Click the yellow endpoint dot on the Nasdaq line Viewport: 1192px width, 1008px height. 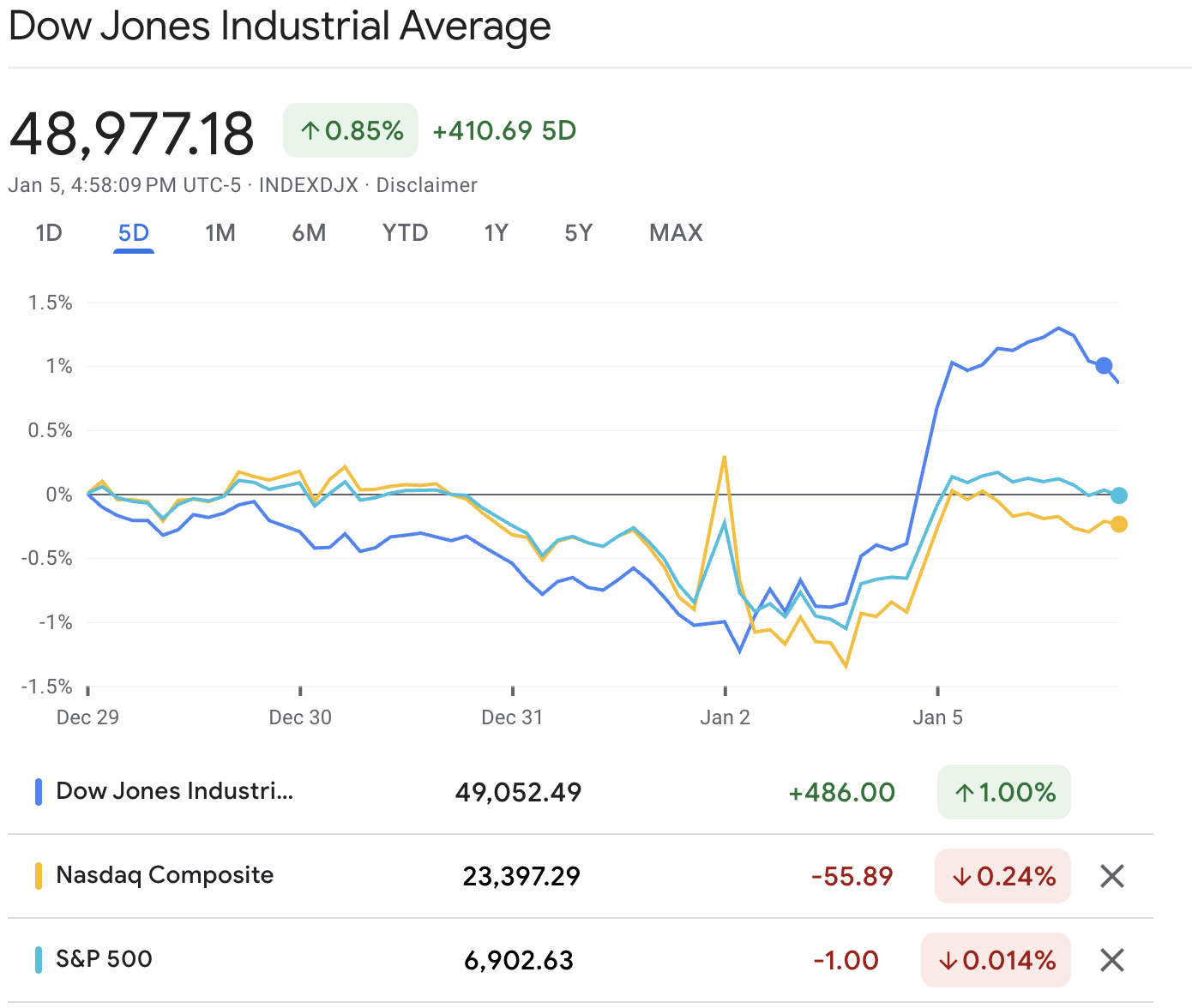pos(1120,523)
